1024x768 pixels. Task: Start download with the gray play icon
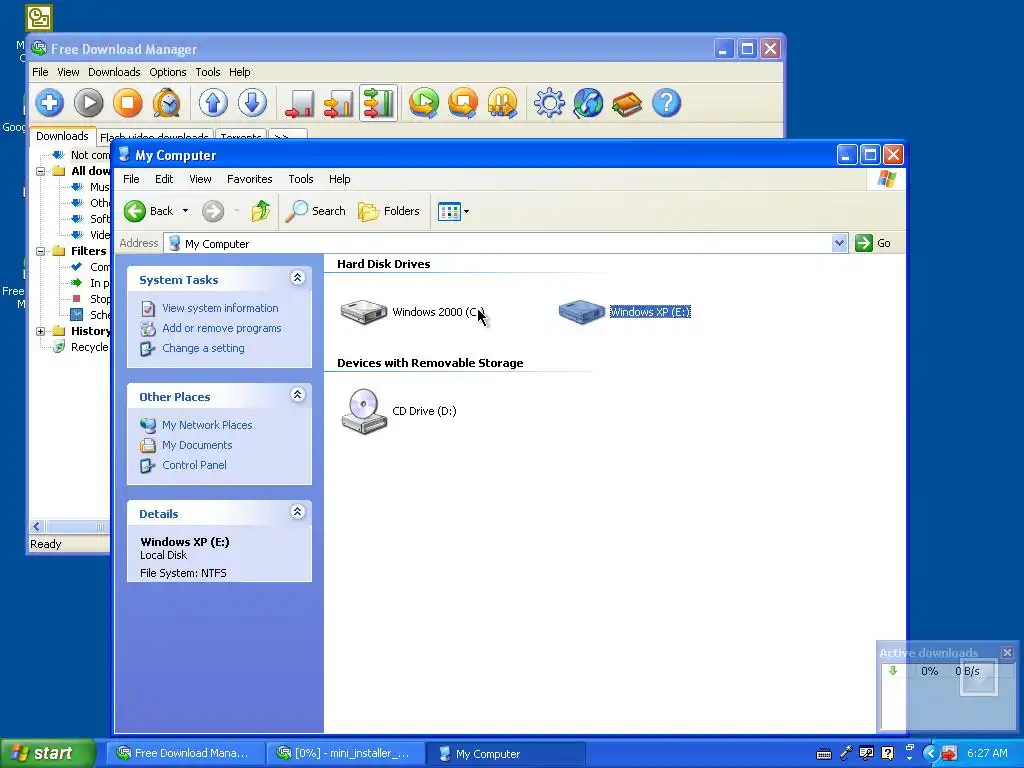[x=89, y=103]
